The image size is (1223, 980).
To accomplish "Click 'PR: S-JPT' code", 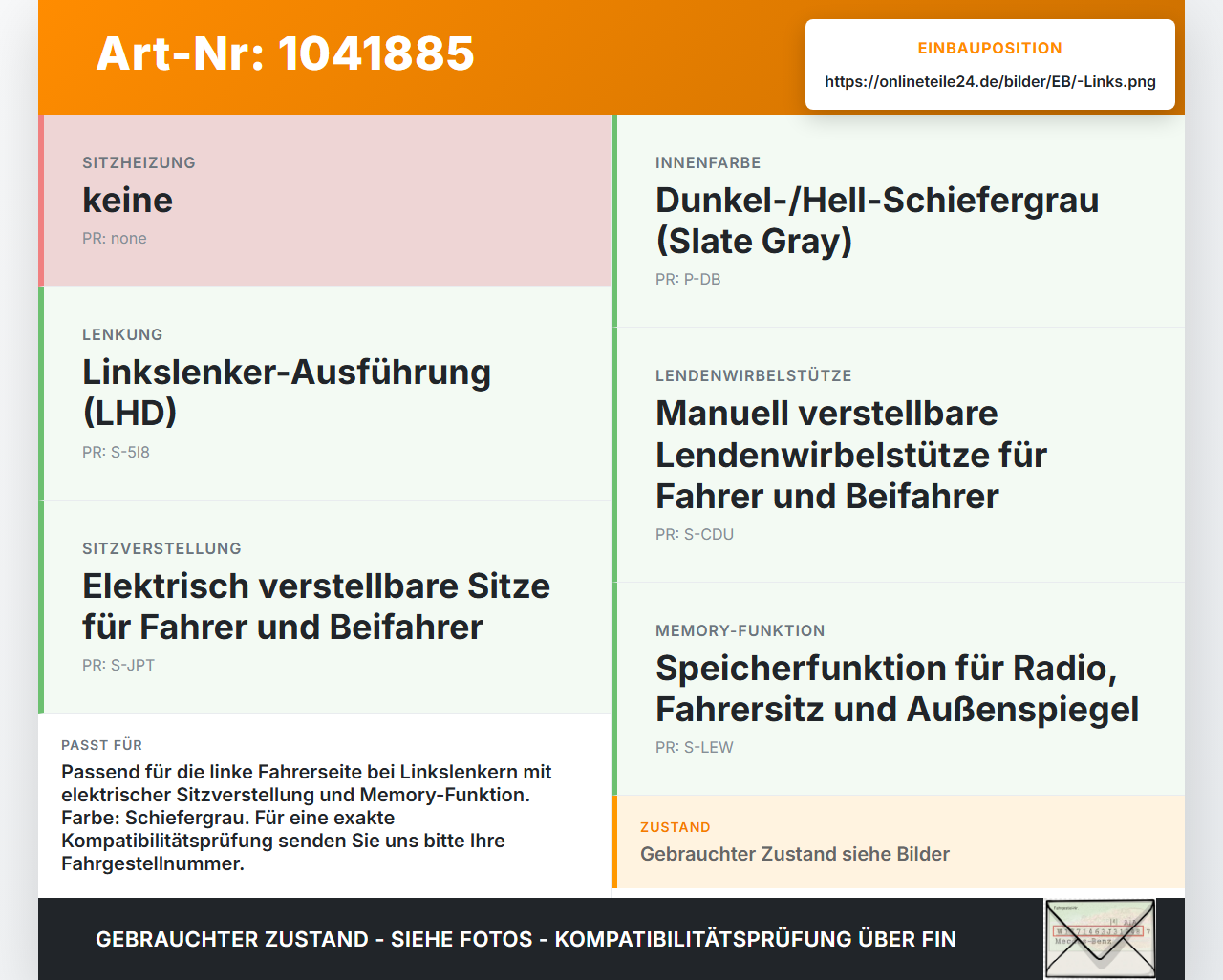I will (118, 665).
